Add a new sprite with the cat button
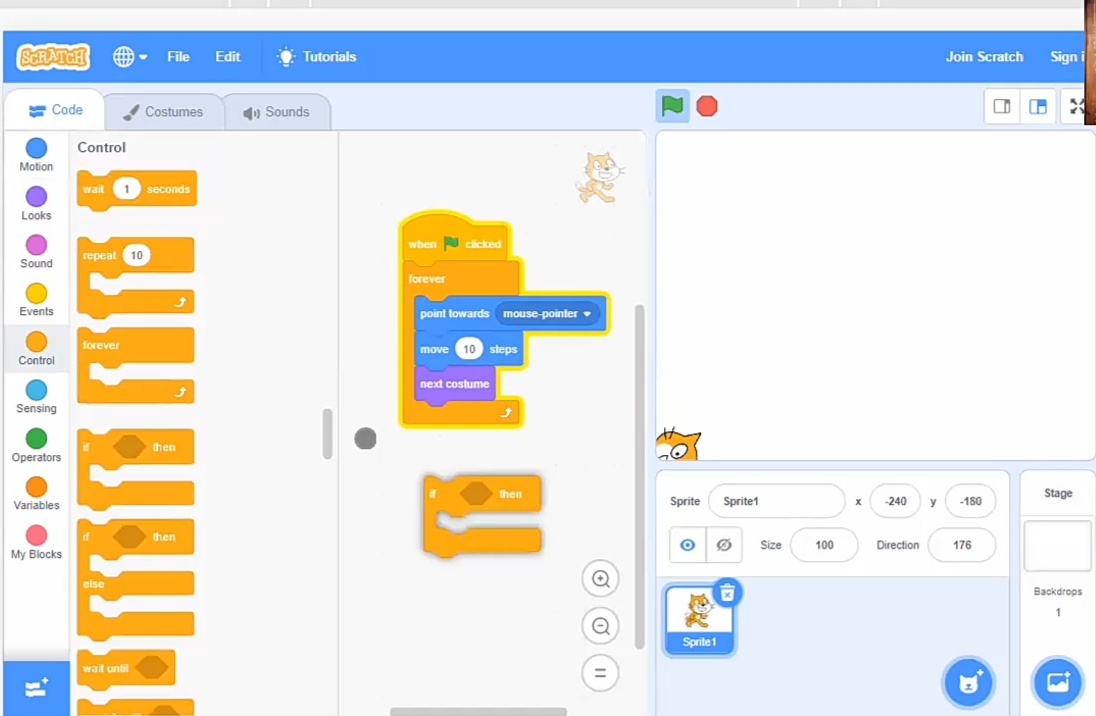The width and height of the screenshot is (1096, 716). coord(967,682)
